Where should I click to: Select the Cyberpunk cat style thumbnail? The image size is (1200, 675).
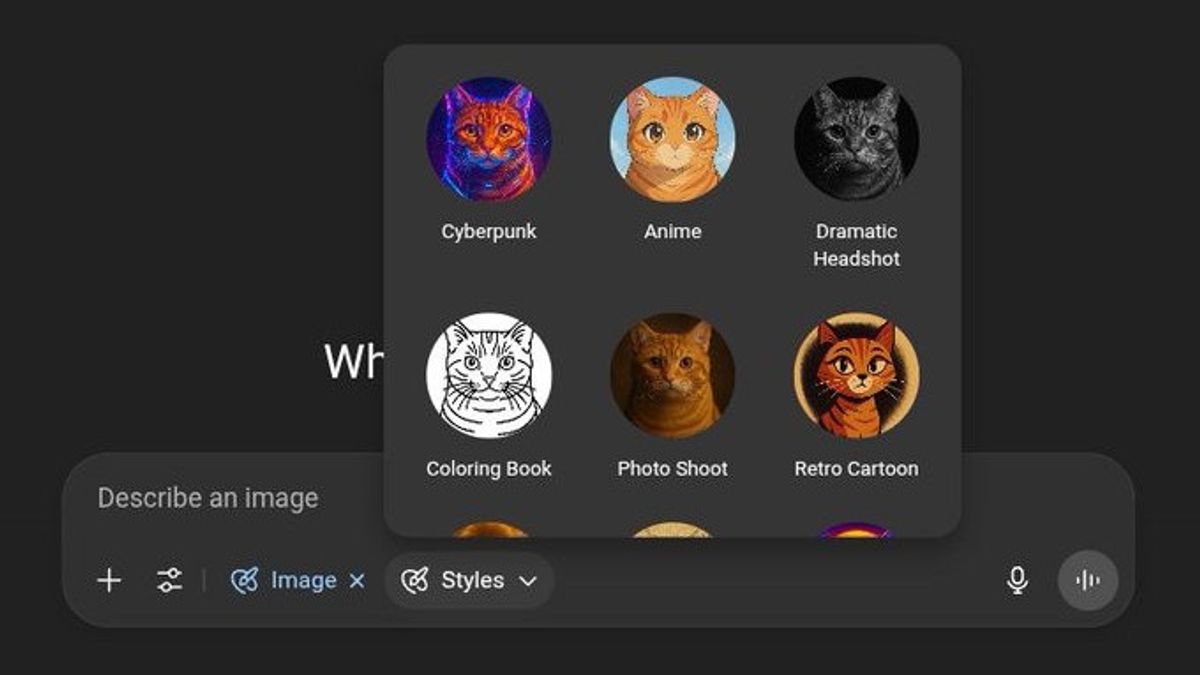point(489,139)
